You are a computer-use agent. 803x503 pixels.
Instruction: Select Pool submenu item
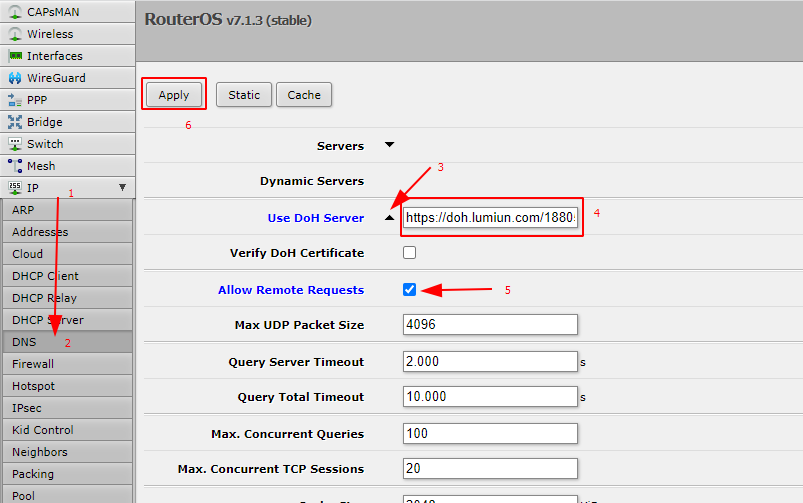[68, 495]
